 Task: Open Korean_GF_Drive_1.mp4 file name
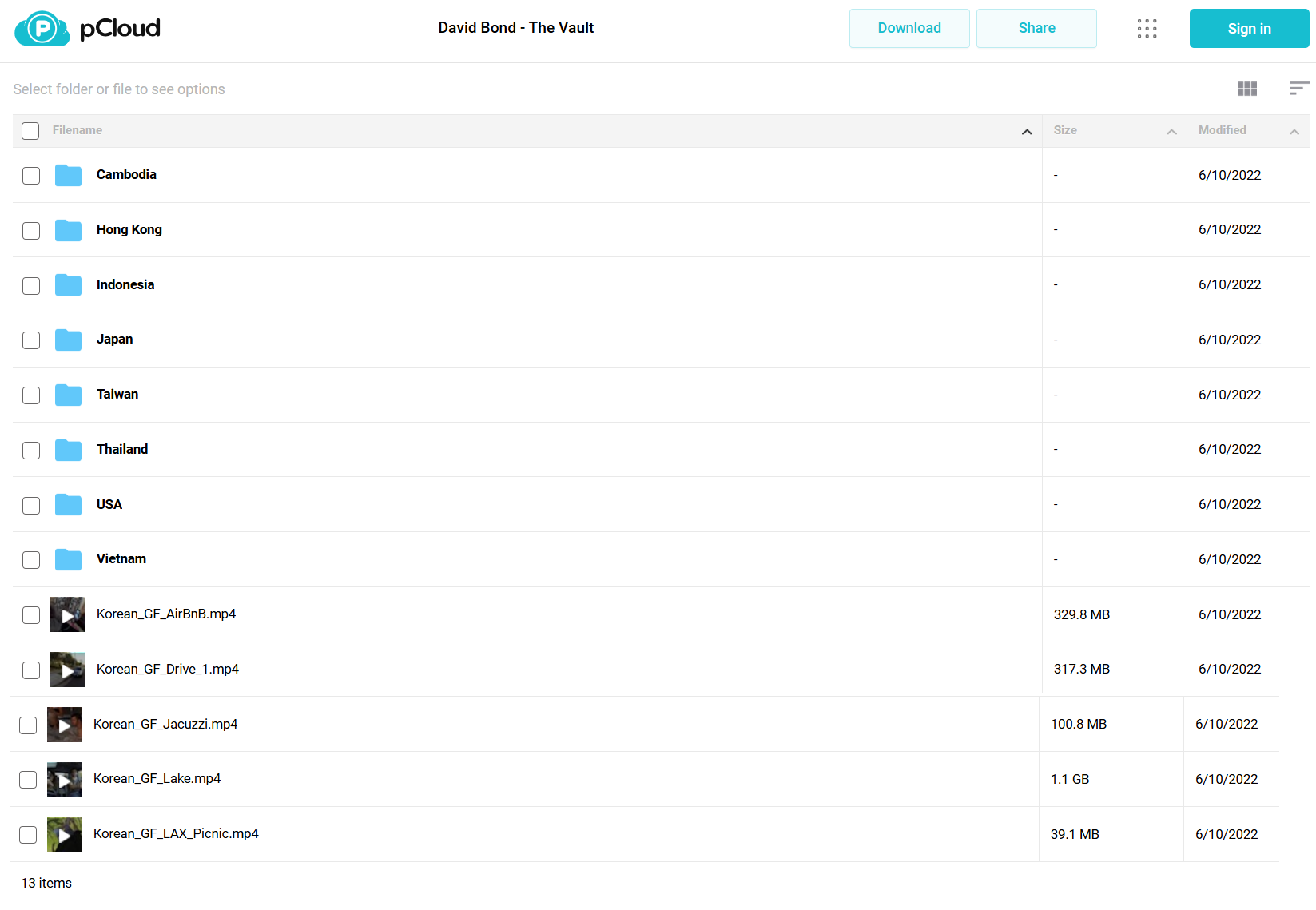coord(168,669)
